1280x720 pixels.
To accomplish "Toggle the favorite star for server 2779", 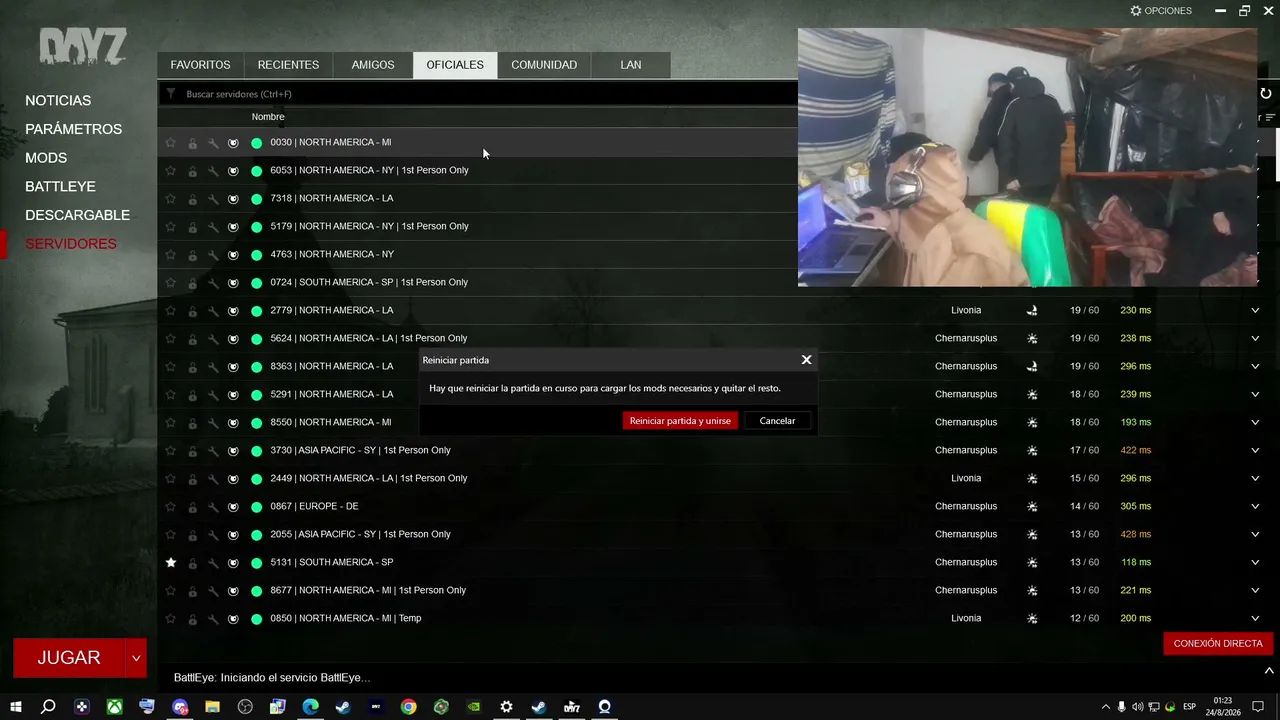I will click(x=171, y=311).
